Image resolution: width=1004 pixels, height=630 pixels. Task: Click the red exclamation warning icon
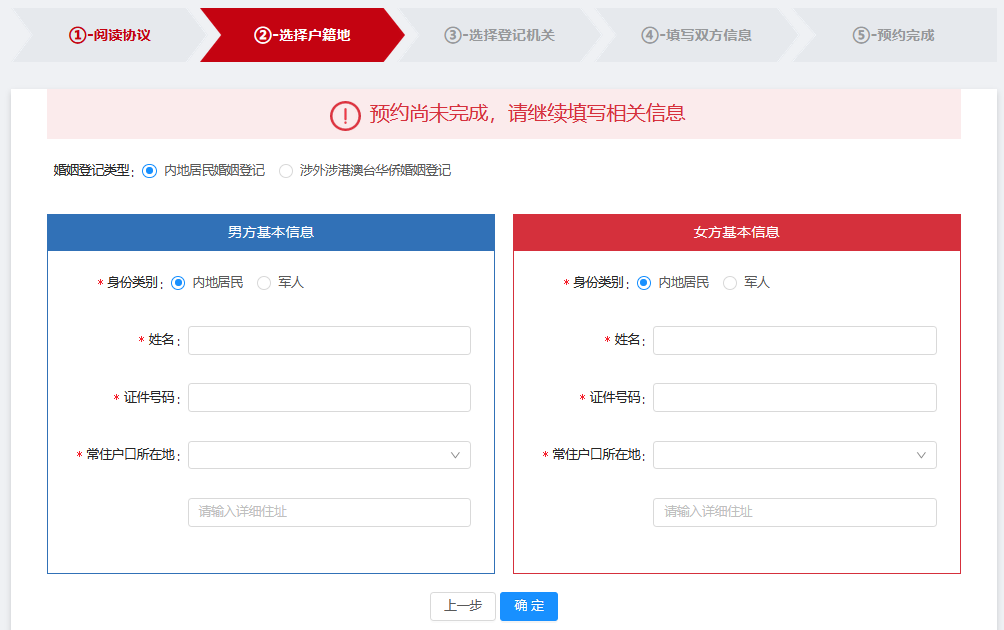345,115
